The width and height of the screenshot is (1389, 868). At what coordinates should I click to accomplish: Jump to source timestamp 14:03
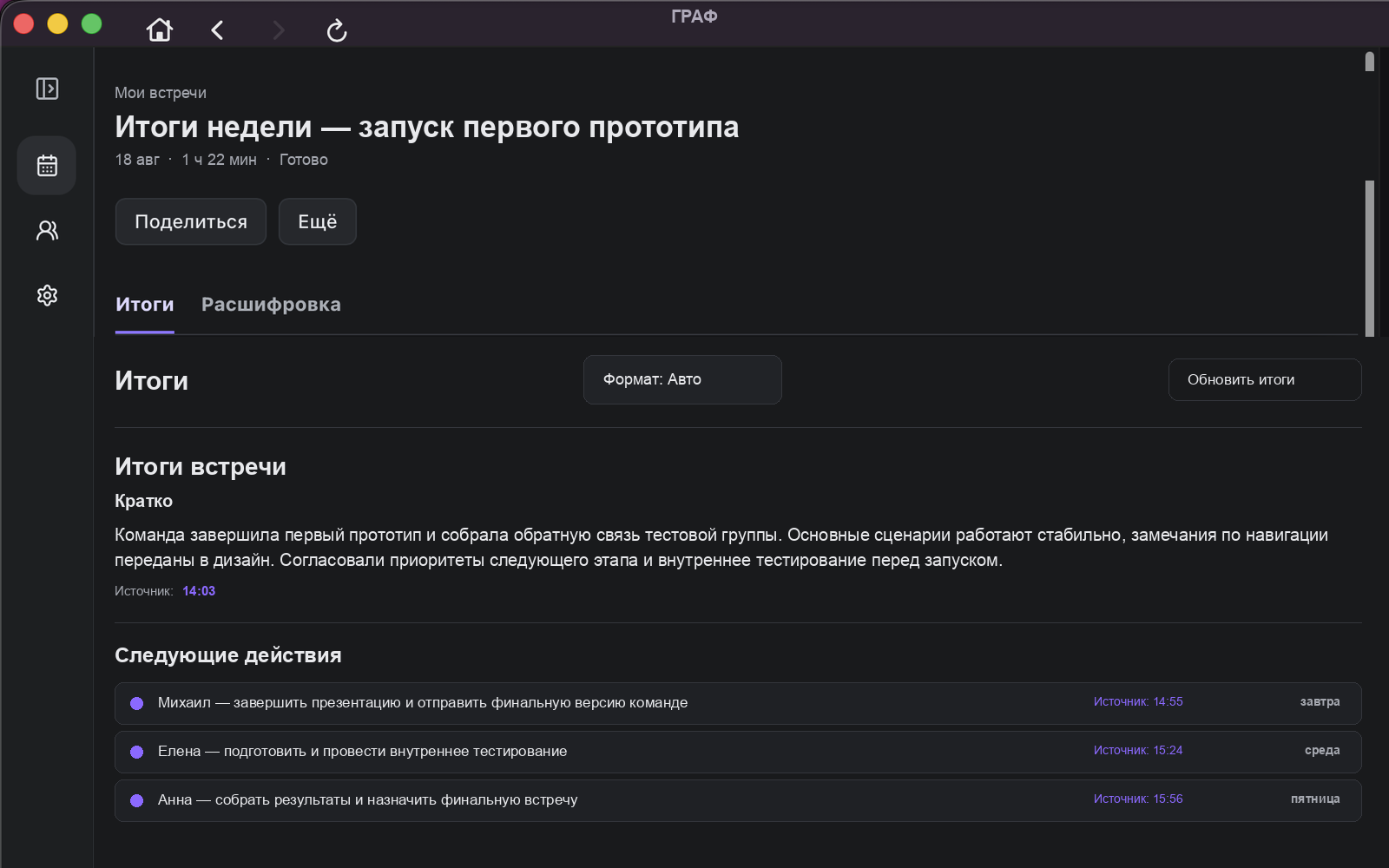199,591
